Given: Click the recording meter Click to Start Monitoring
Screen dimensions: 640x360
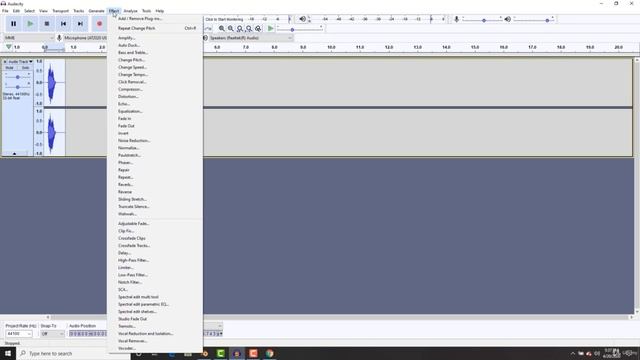Looking at the screenshot, I should (224, 19).
